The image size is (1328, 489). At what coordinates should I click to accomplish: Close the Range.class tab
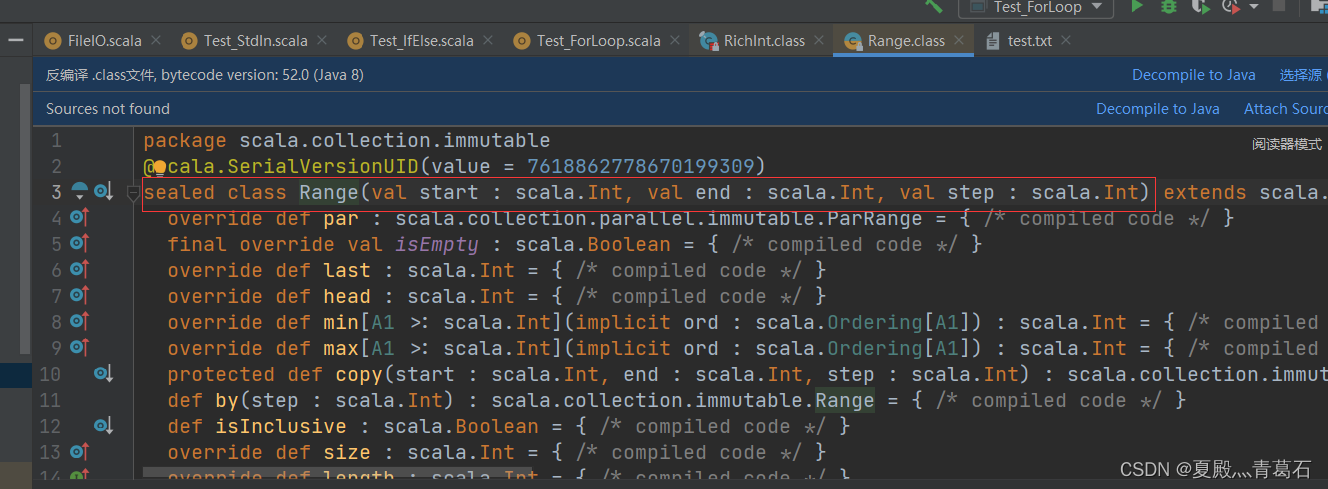click(x=958, y=41)
